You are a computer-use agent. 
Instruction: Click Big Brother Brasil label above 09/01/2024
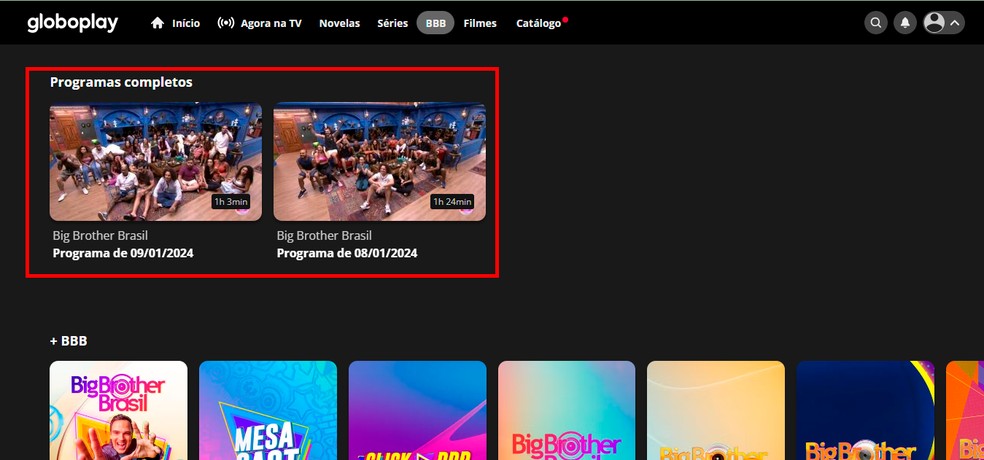coord(100,236)
